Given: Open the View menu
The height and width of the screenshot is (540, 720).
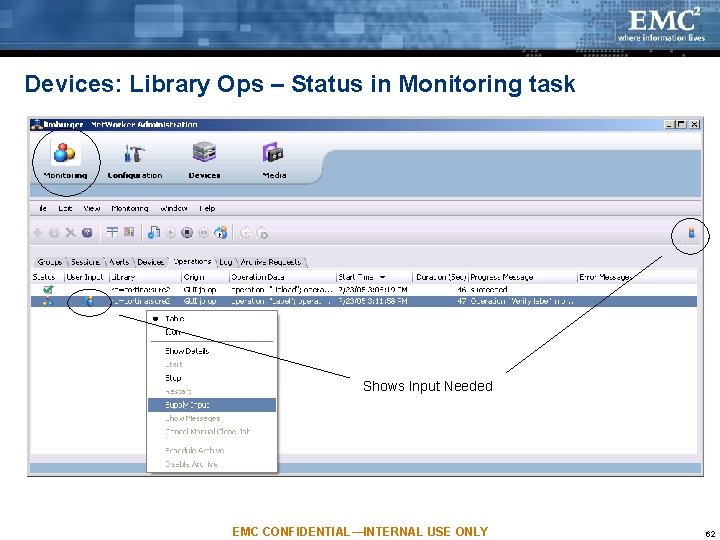Looking at the screenshot, I should 92,208.
